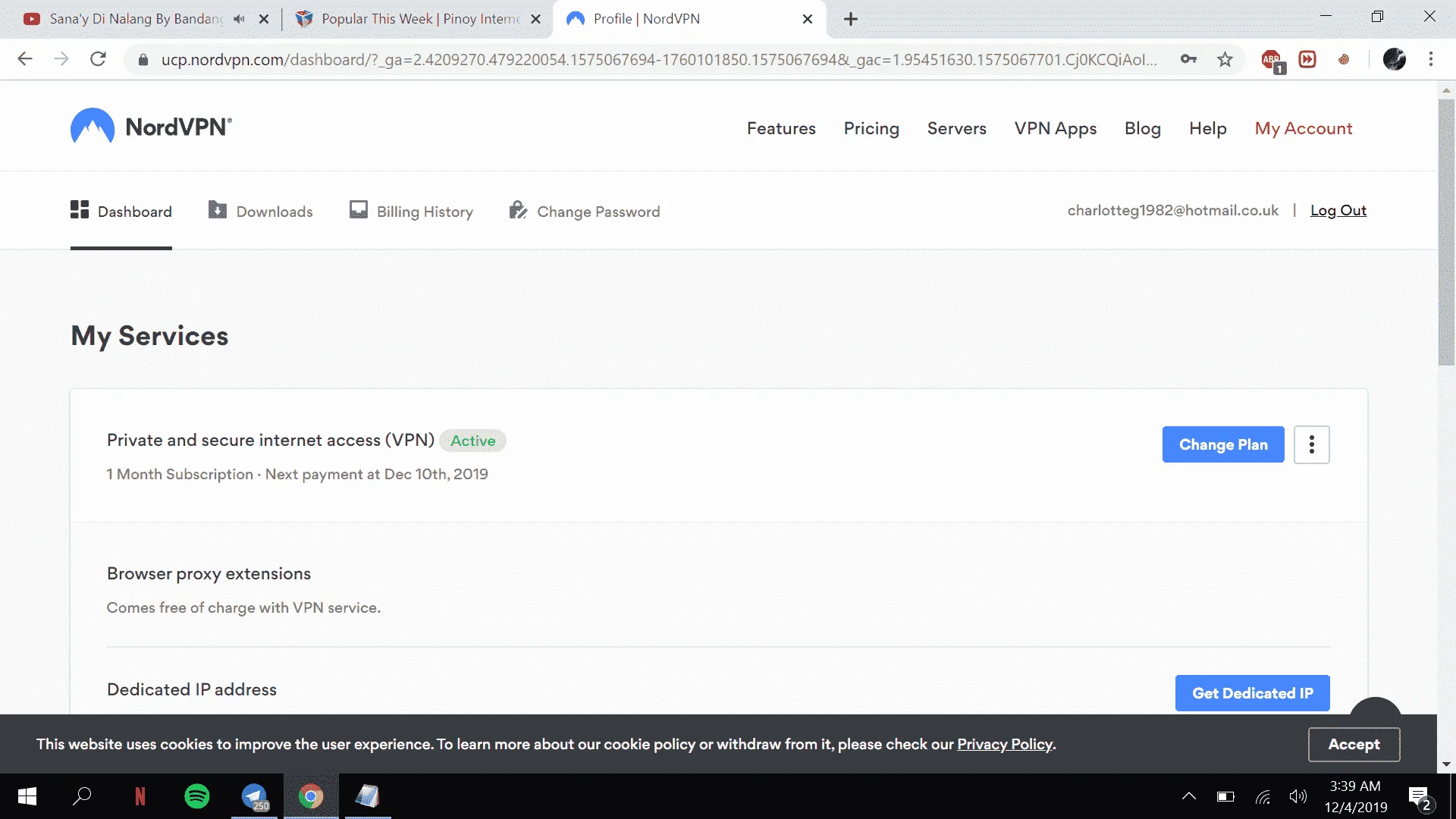This screenshot has height=819, width=1456.
Task: Select the Dashboard tab
Action: pos(121,211)
